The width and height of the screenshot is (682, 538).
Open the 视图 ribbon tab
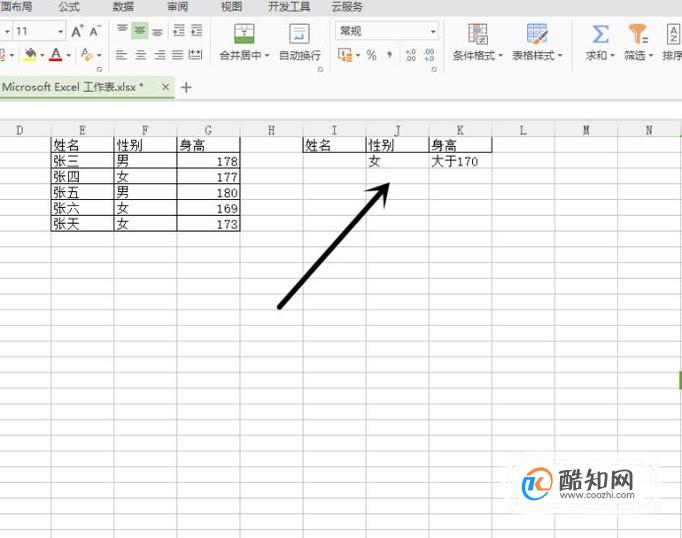231,7
